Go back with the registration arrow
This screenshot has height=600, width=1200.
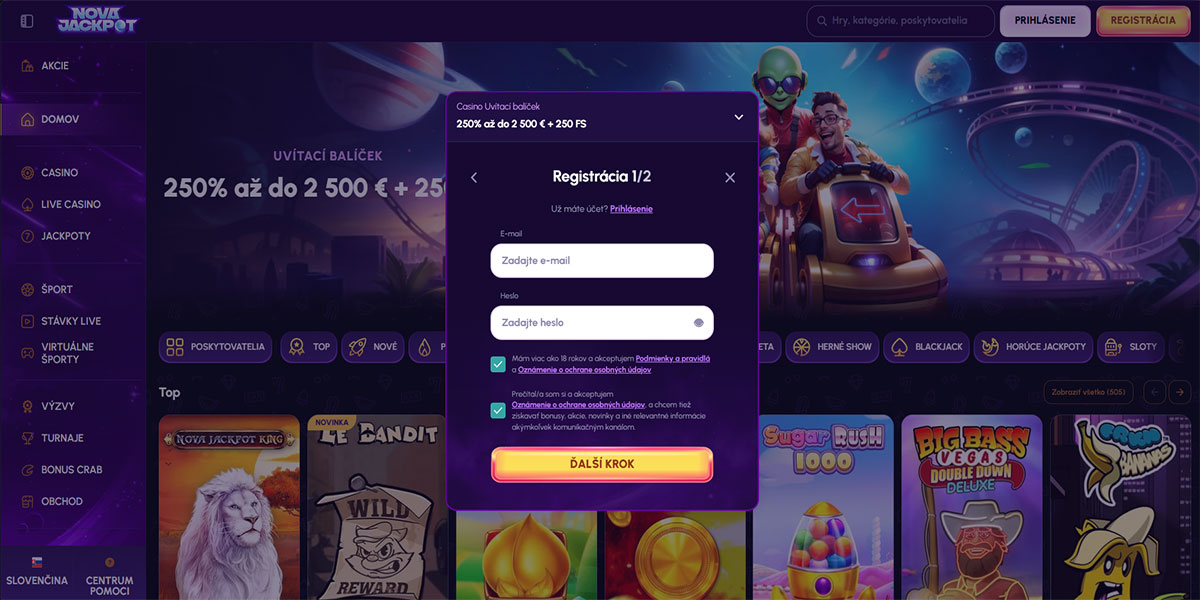tap(474, 177)
